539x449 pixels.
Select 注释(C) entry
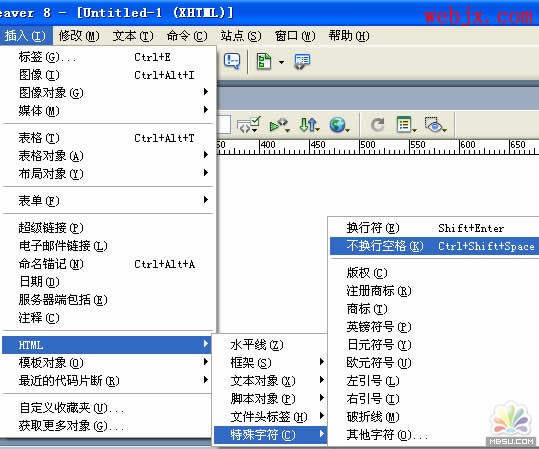tap(108, 318)
